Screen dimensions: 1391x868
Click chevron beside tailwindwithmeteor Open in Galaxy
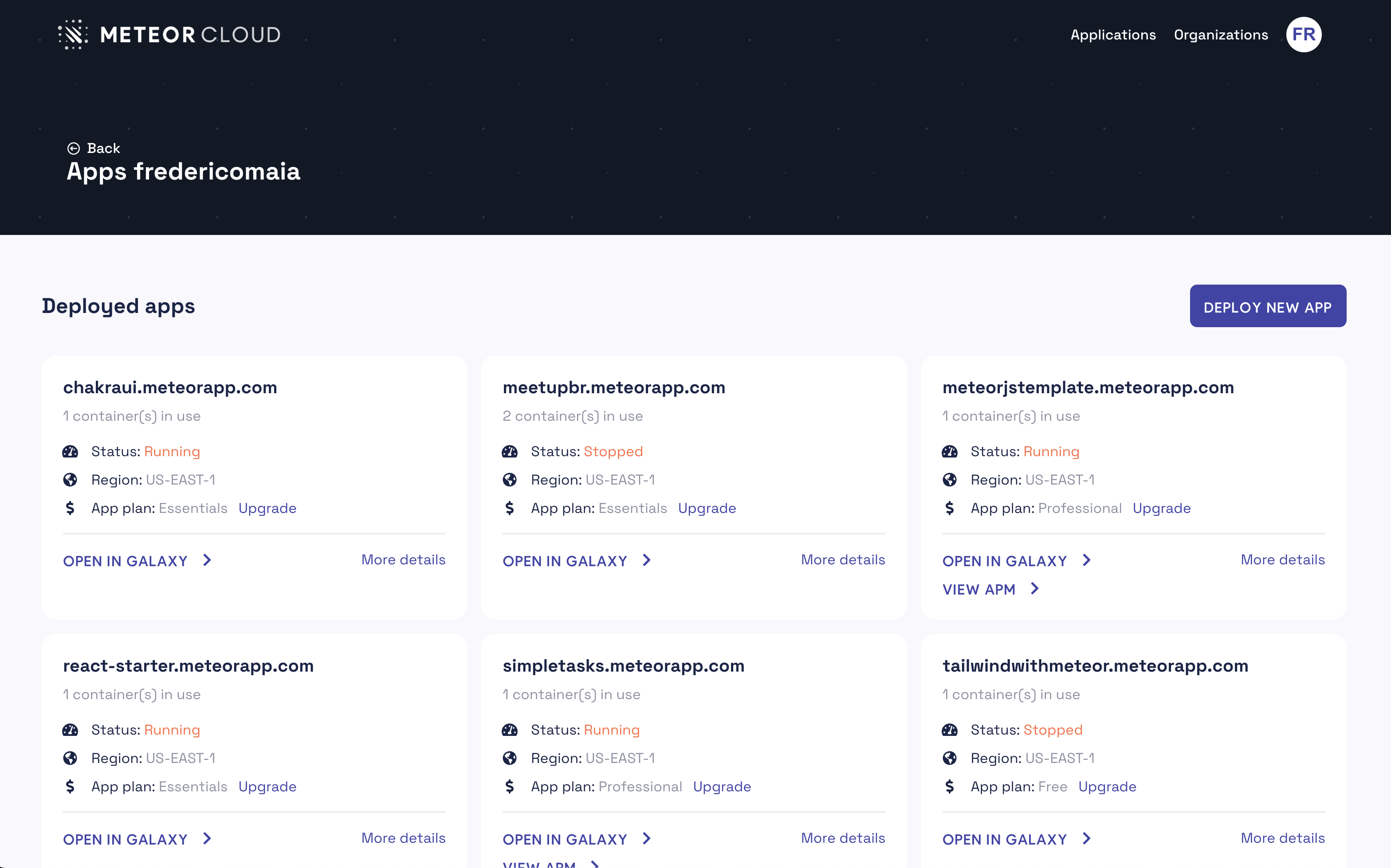pyautogui.click(x=1087, y=839)
